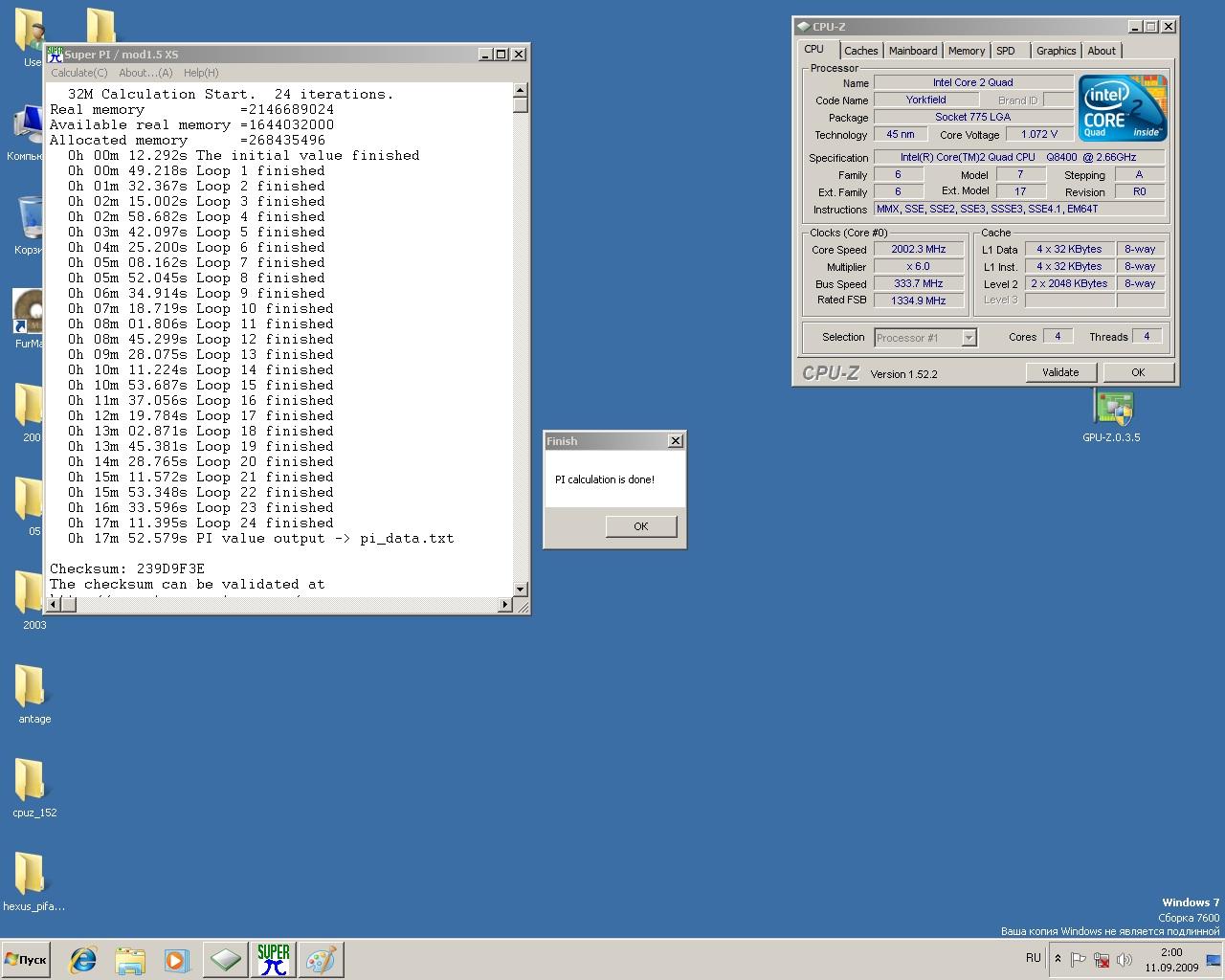
Task: Click Super PI horizontal scrollbar left arrow
Action: click(55, 605)
